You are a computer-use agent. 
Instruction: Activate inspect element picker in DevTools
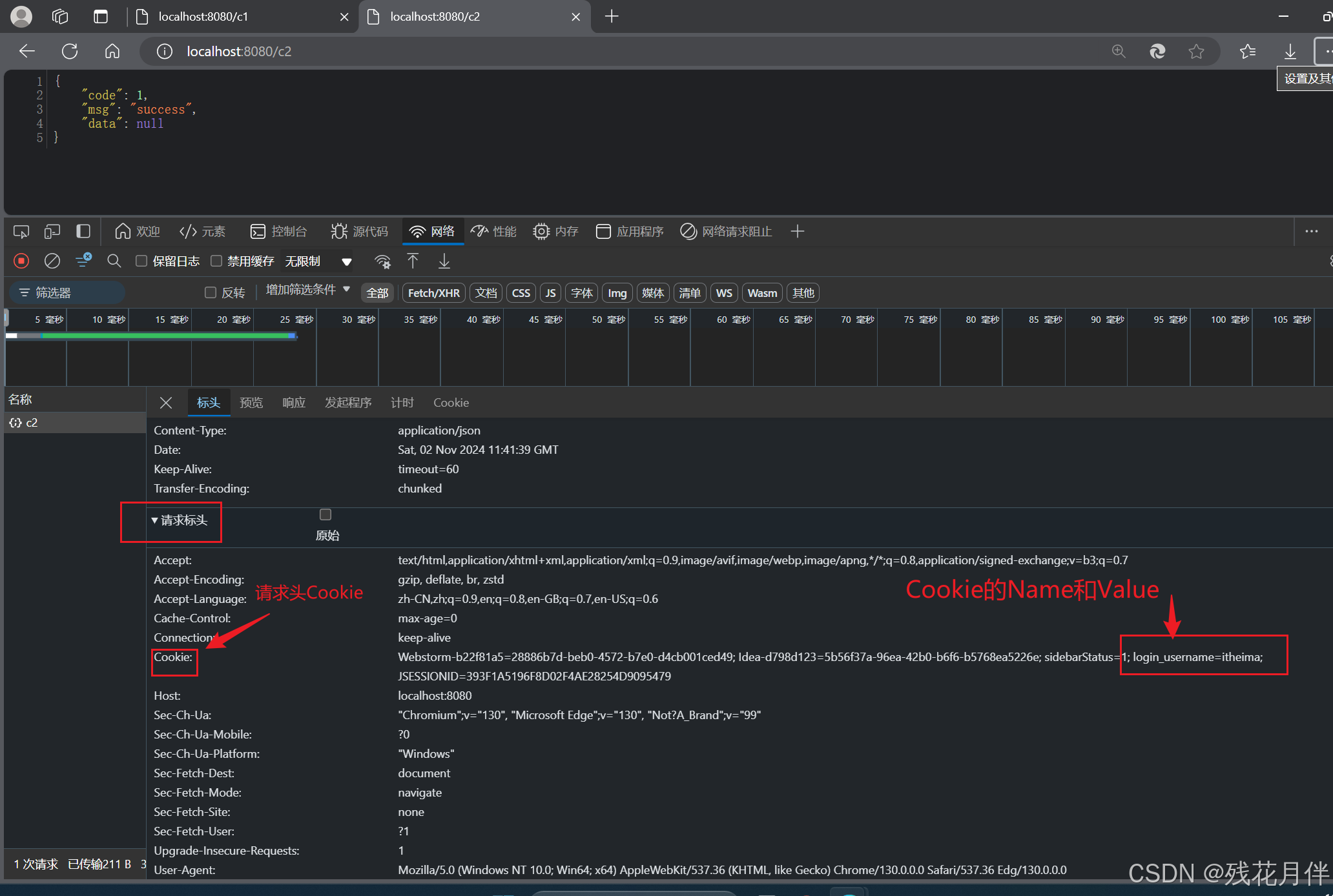tap(21, 231)
